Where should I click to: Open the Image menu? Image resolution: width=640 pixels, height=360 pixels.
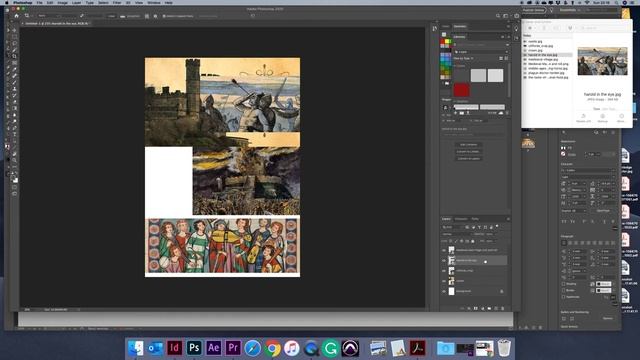(x=62, y=2)
